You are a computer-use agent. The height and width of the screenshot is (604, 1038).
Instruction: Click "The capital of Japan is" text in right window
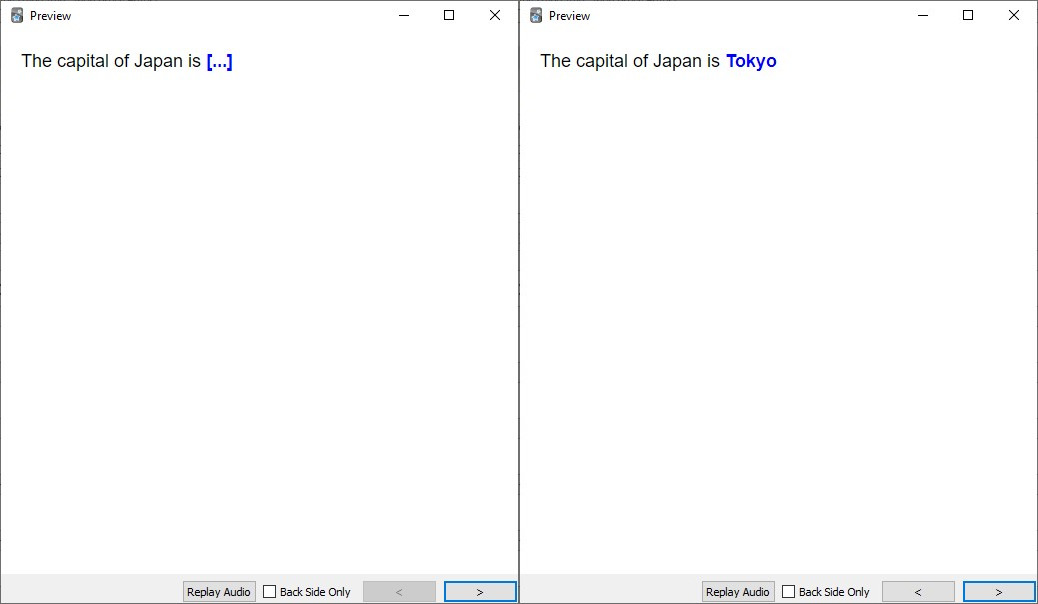630,61
